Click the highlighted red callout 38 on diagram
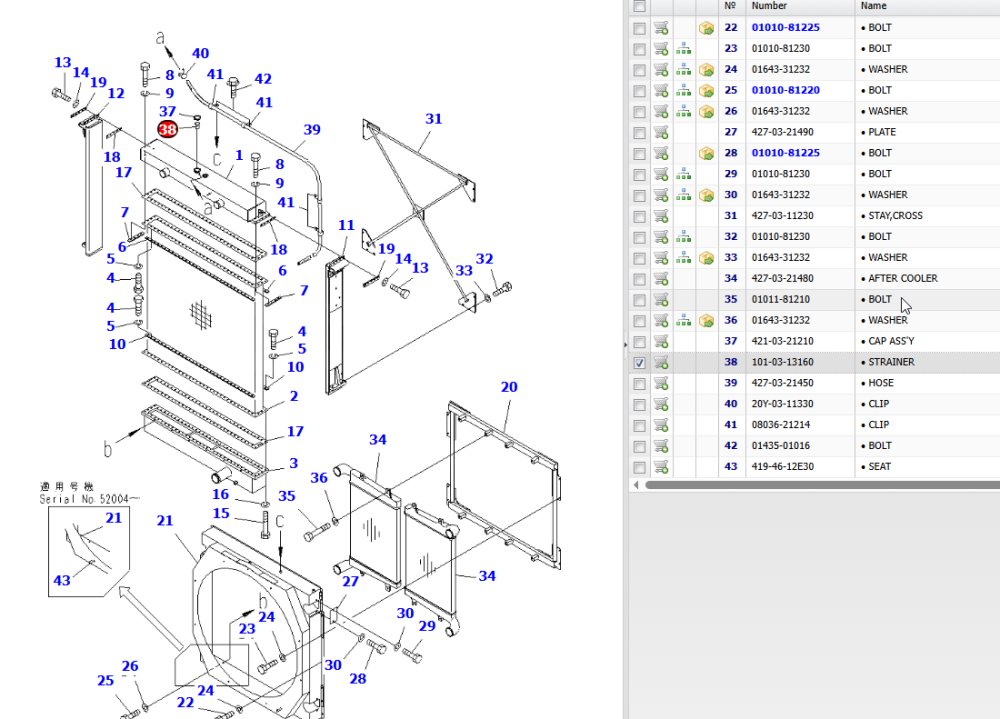This screenshot has width=1000, height=719. (x=167, y=130)
